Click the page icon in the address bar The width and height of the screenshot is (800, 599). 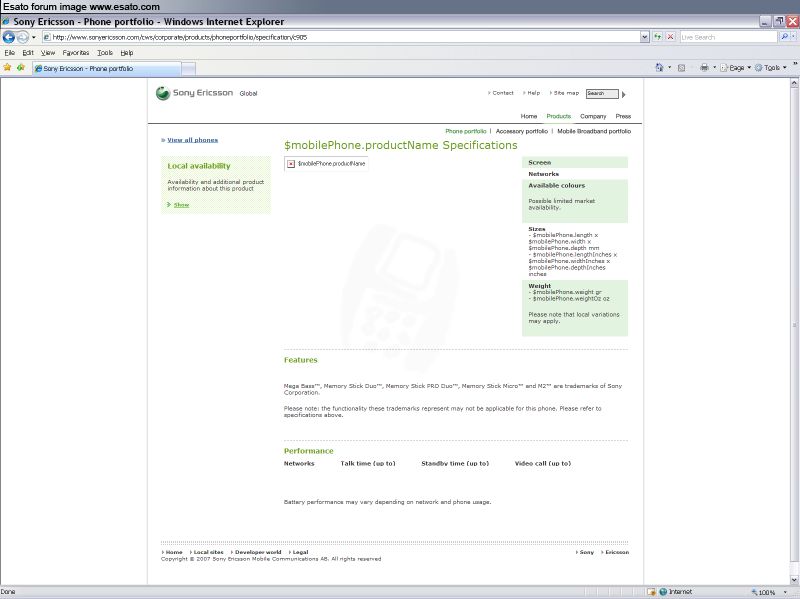[x=47, y=37]
